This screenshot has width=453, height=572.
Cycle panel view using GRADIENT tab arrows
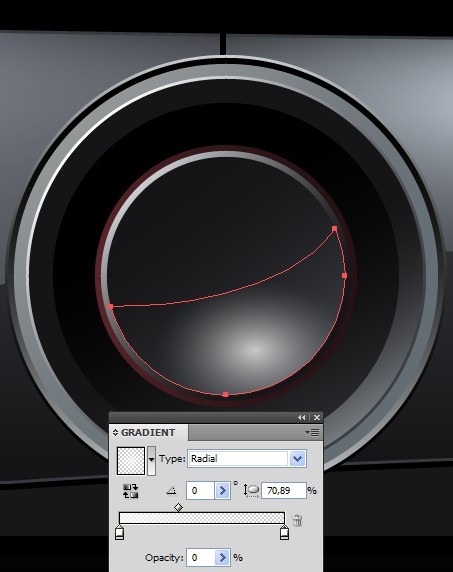[x=115, y=433]
